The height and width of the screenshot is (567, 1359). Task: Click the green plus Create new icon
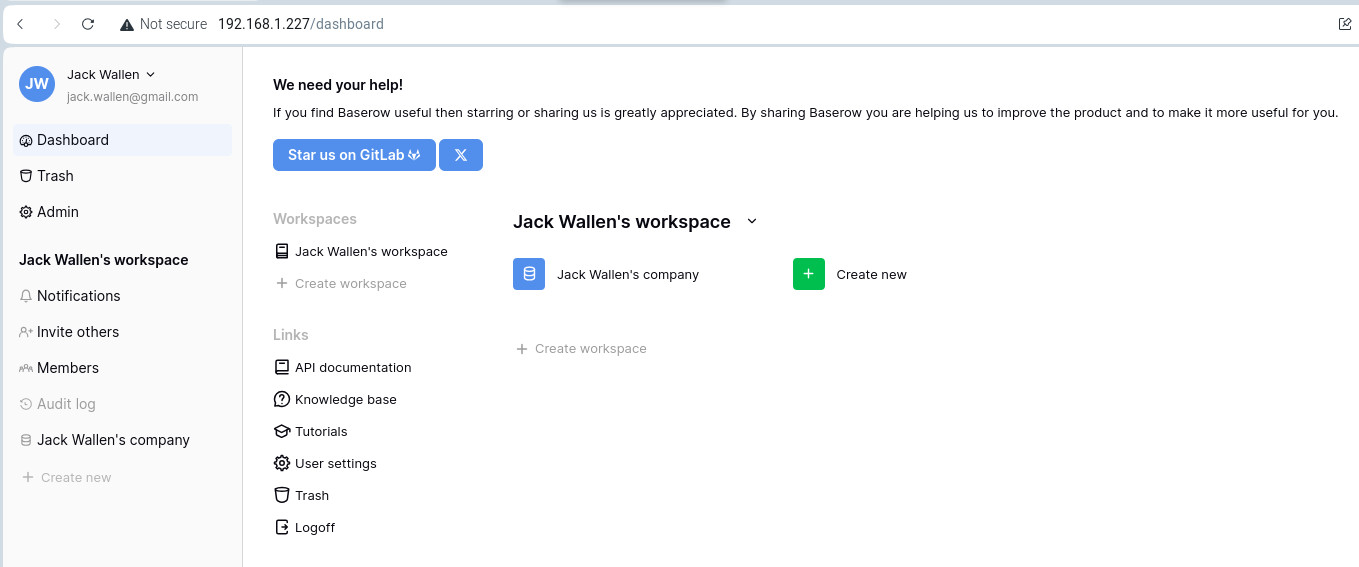[809, 274]
